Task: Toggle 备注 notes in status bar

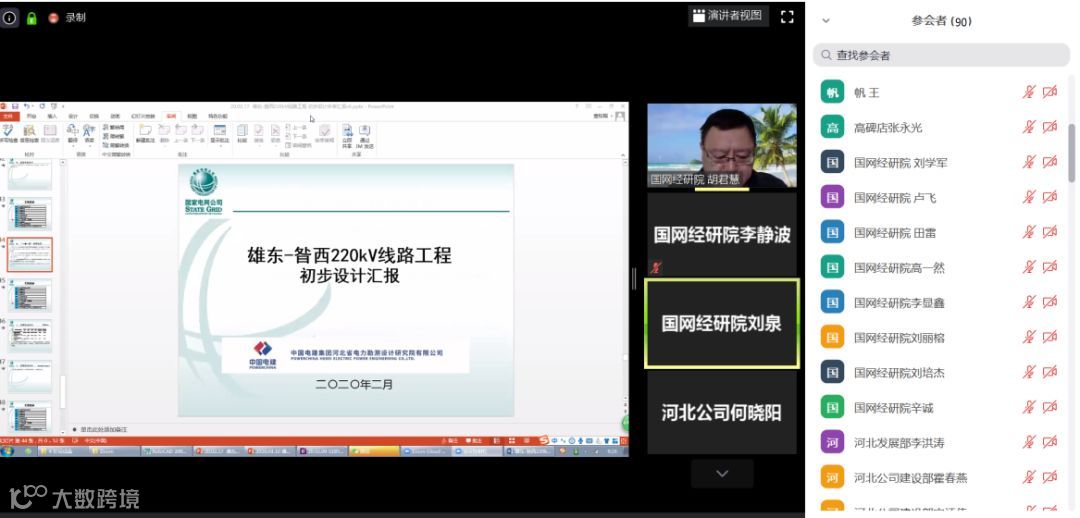Action: [x=450, y=440]
